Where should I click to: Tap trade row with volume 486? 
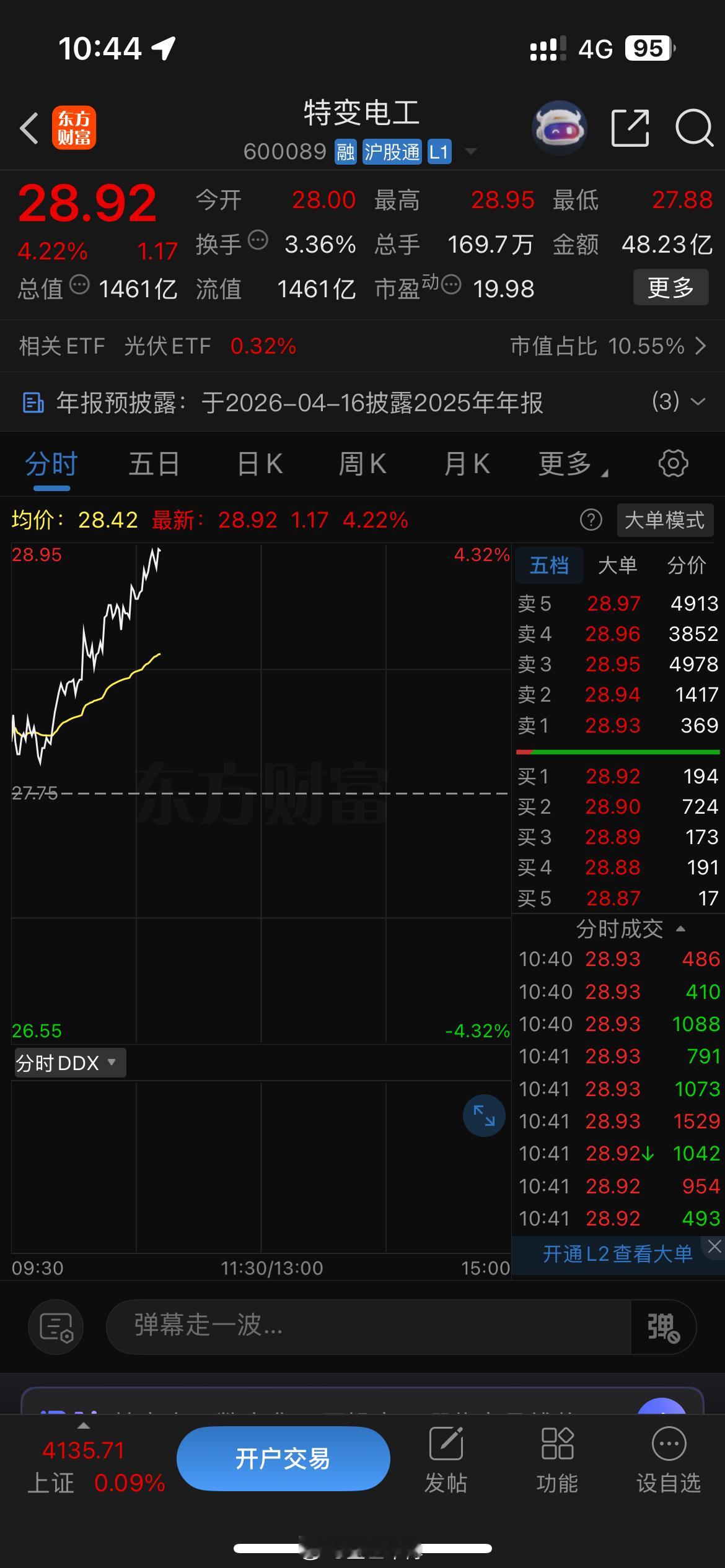pos(619,959)
